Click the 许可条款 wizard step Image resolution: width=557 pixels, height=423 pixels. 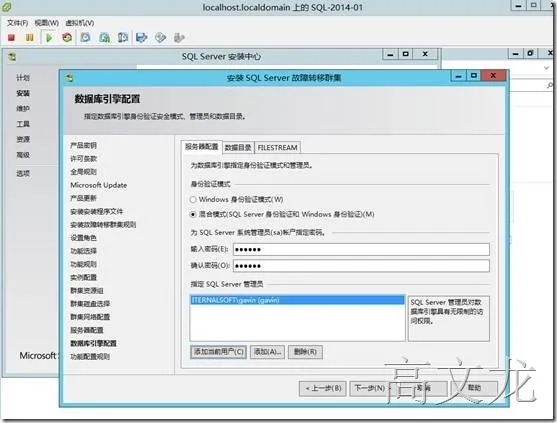click(x=83, y=158)
